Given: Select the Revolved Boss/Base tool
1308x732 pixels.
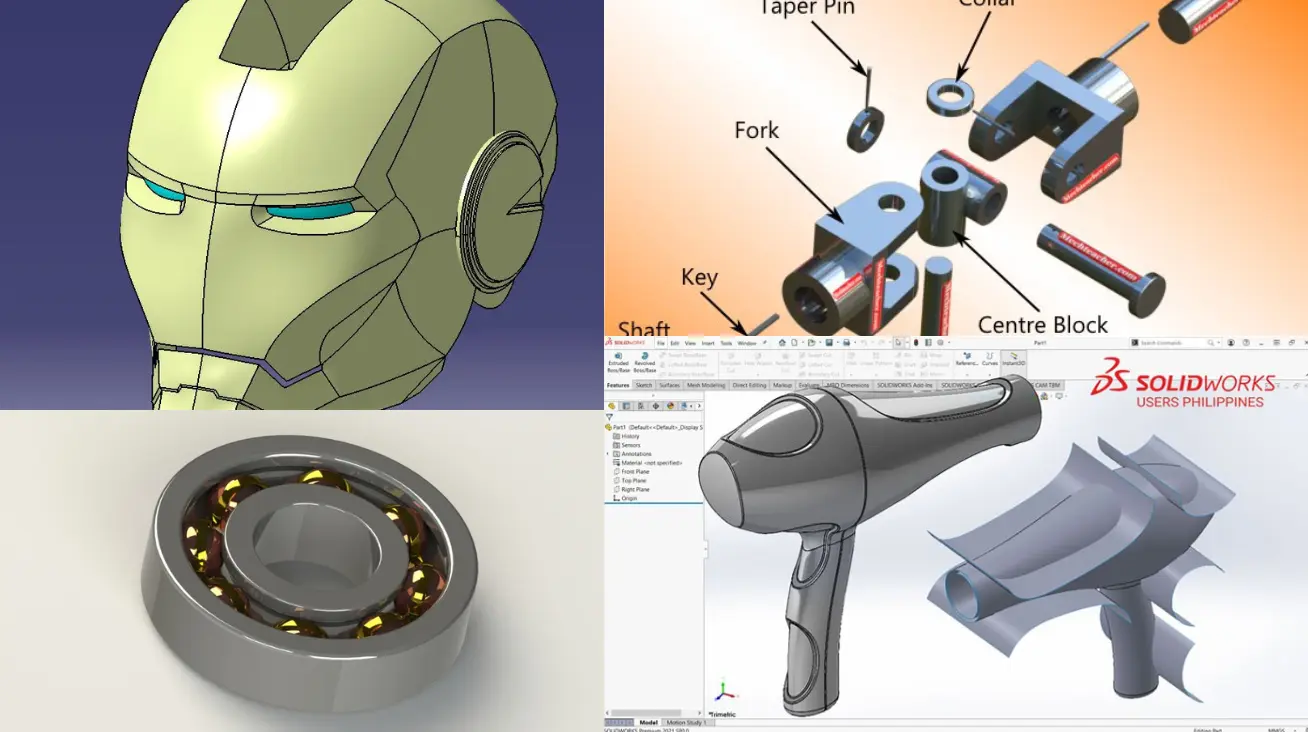Looking at the screenshot, I should (x=645, y=361).
